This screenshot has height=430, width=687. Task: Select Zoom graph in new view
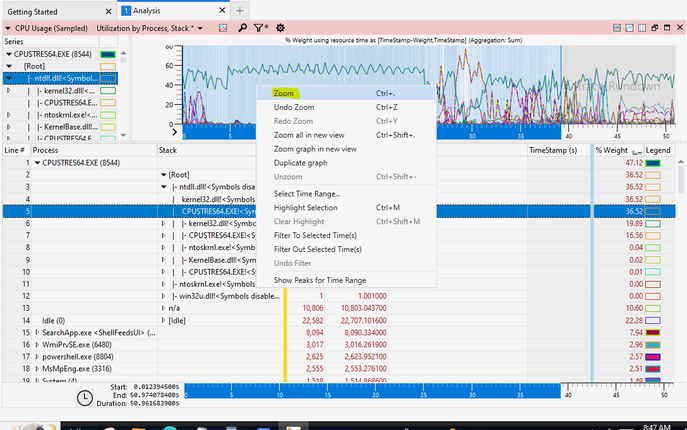pos(346,149)
